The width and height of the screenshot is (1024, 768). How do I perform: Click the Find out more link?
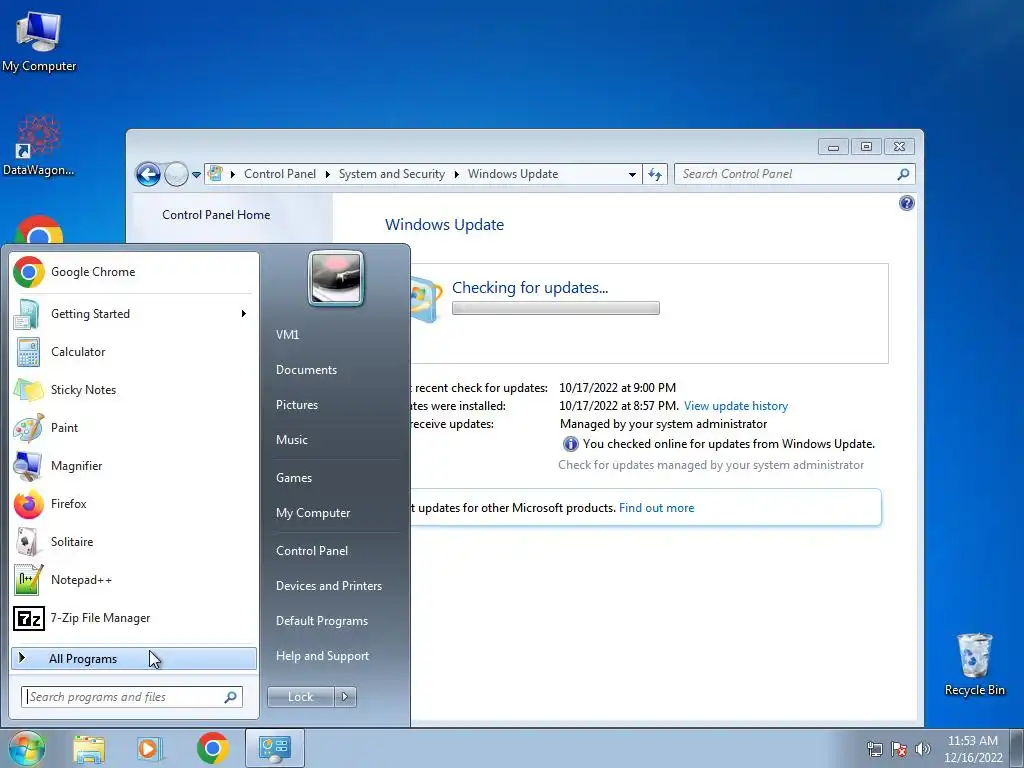(x=656, y=508)
